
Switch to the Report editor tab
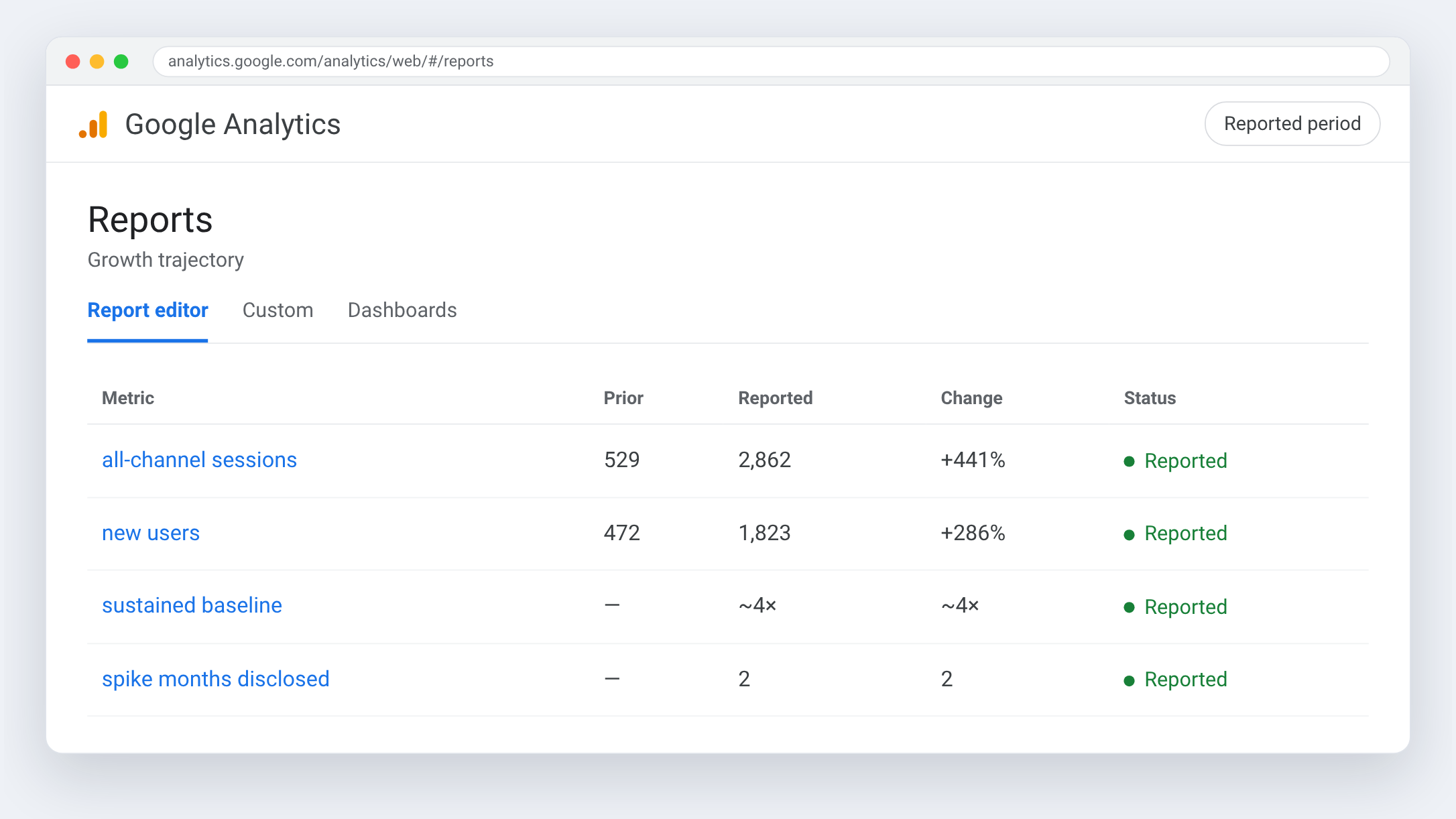click(x=147, y=310)
